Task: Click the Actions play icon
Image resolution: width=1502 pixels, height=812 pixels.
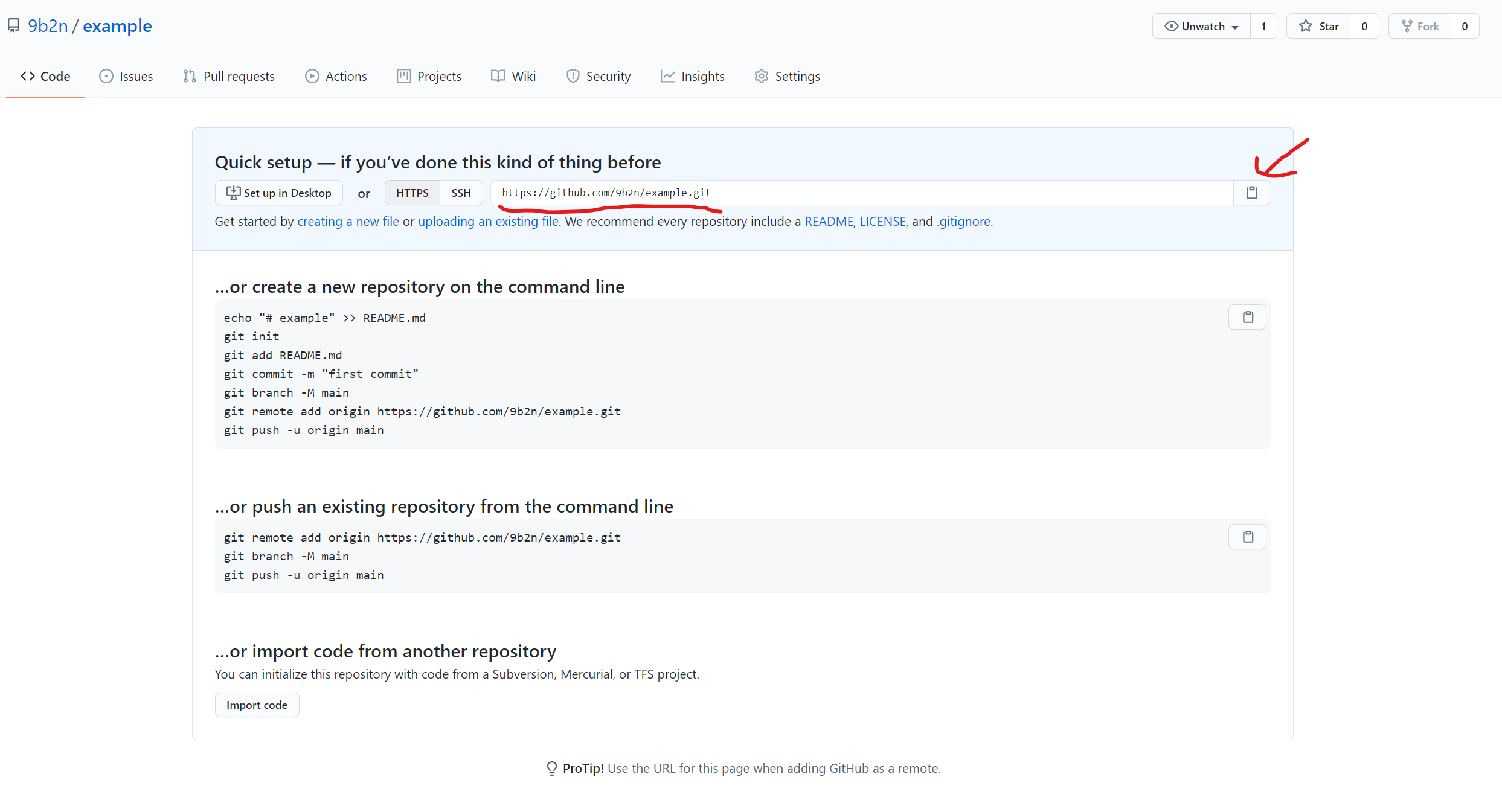Action: [312, 76]
